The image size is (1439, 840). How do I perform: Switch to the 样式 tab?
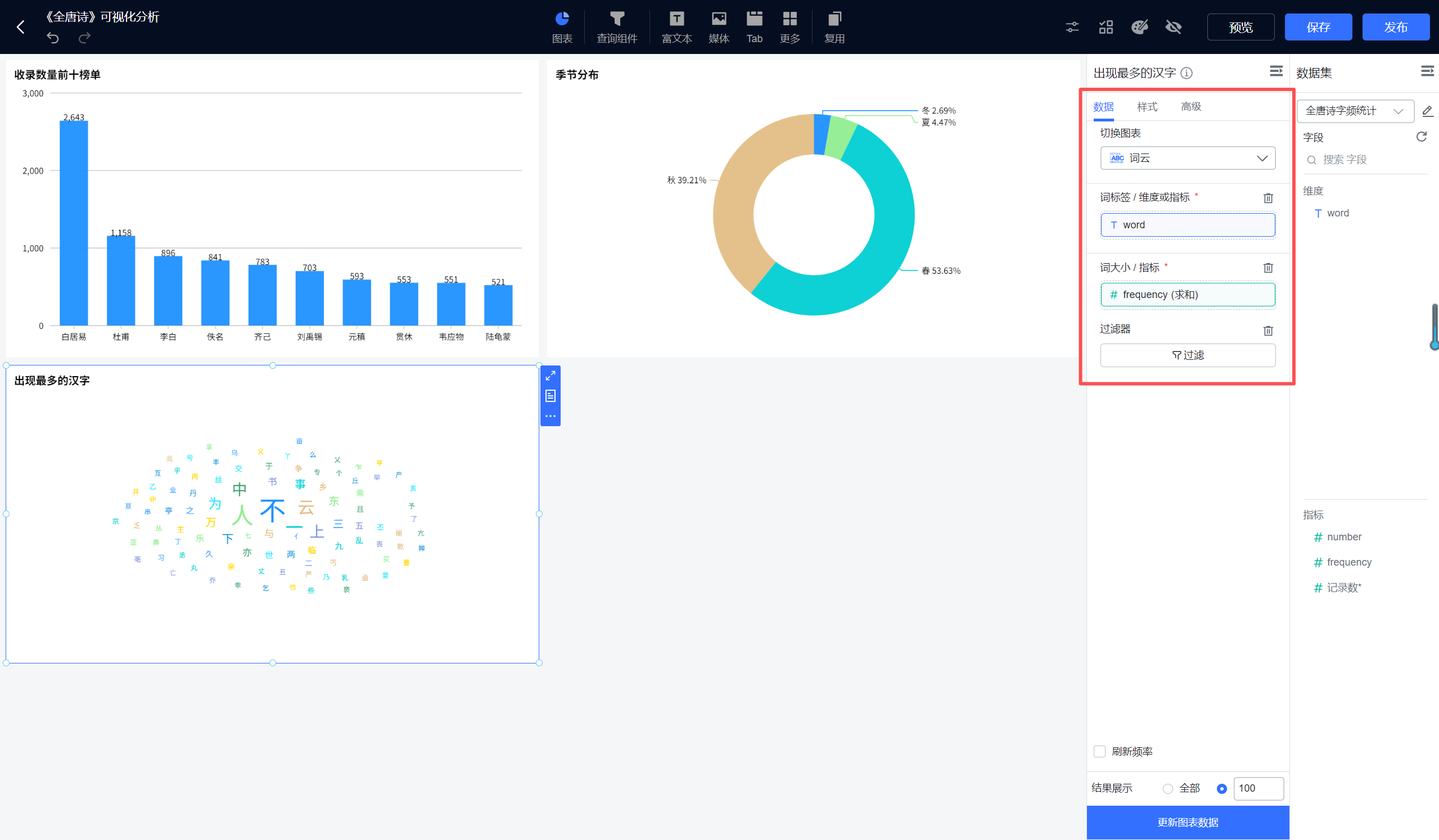1147,107
